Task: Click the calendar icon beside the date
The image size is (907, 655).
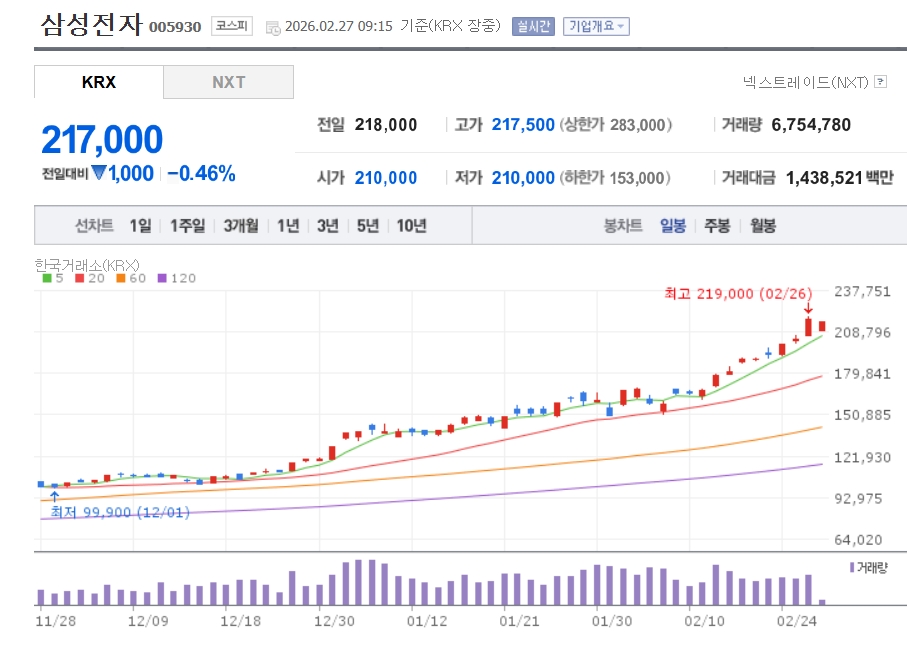Action: click(x=273, y=28)
